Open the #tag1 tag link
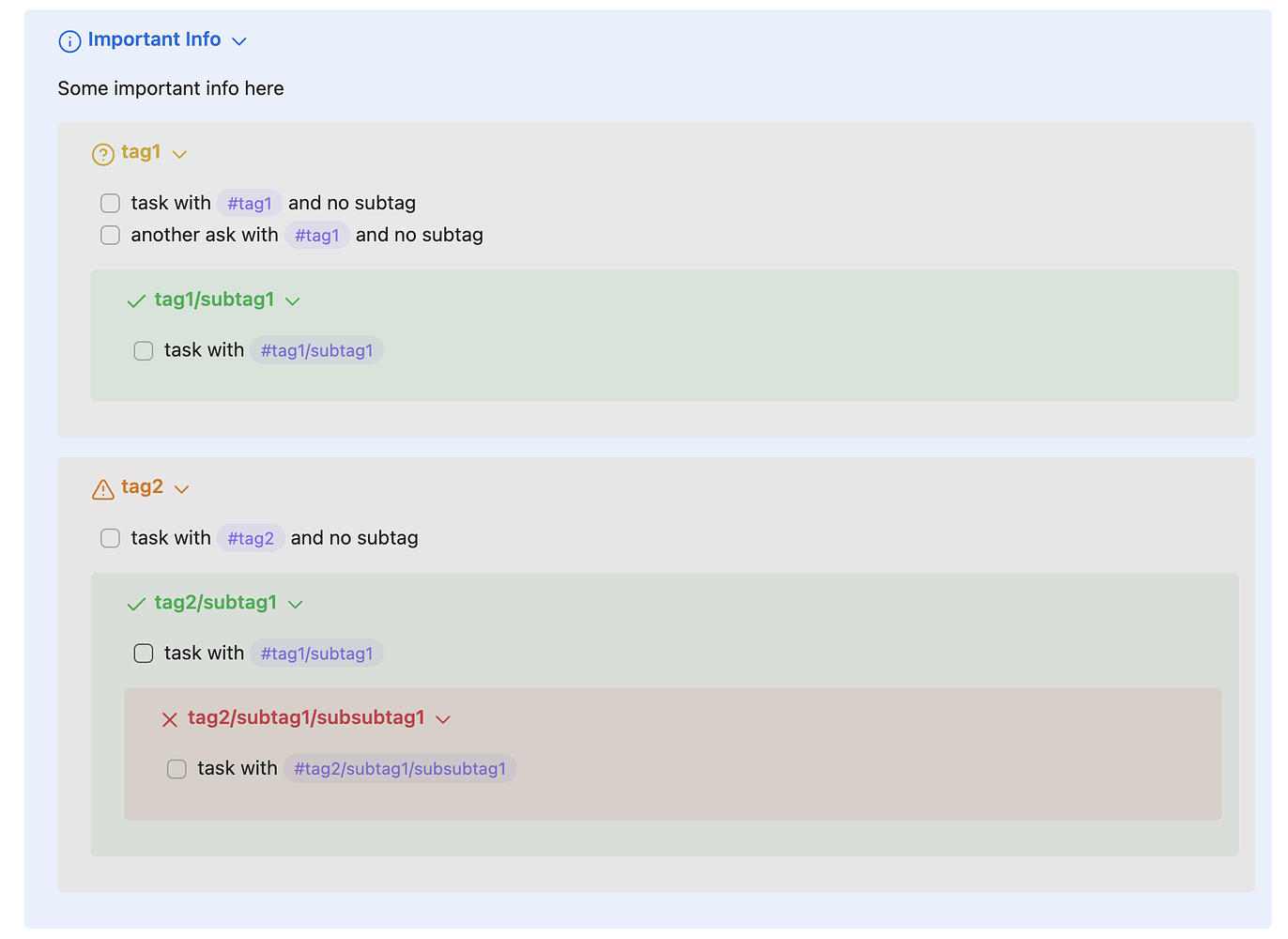Viewport: 1288px width, 939px height. coord(249,203)
